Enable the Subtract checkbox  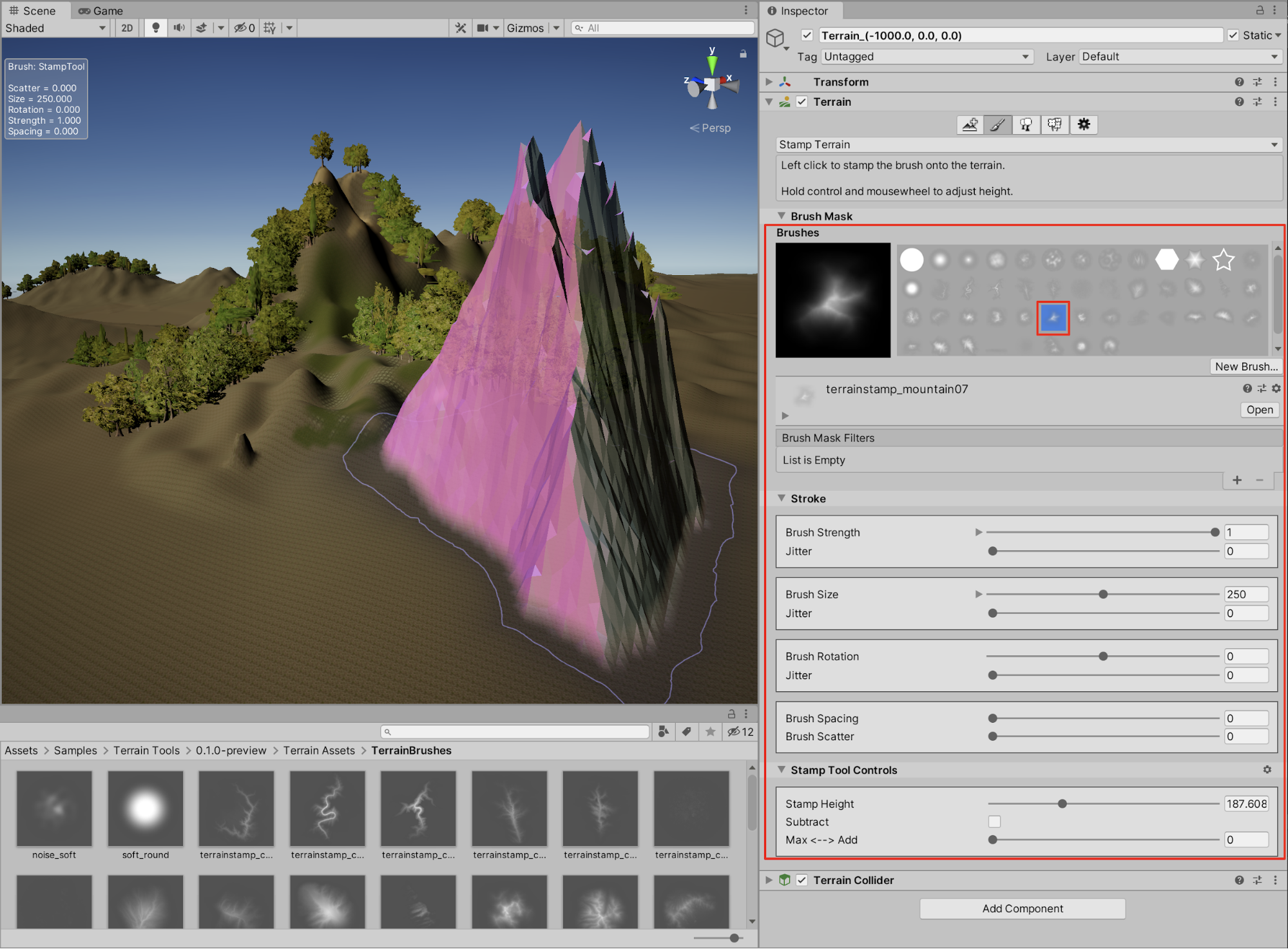tap(994, 821)
